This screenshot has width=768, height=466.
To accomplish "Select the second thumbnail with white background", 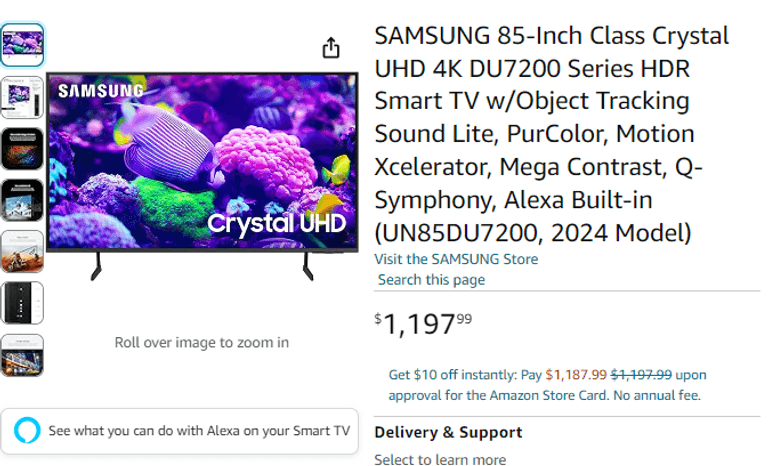I will pyautogui.click(x=21, y=96).
